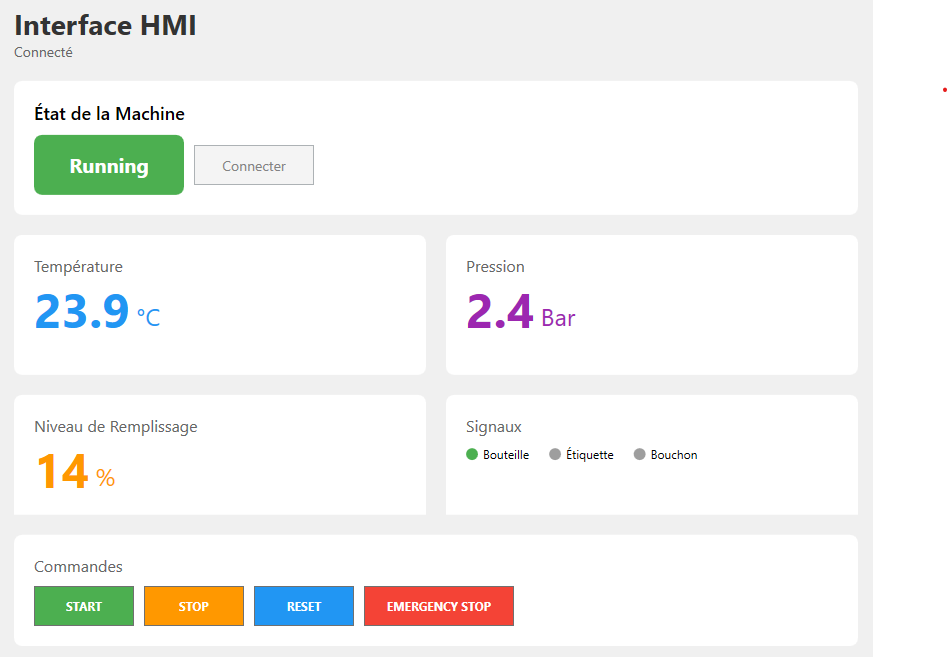
Task: Click the Interface HMI page title
Action: [105, 25]
